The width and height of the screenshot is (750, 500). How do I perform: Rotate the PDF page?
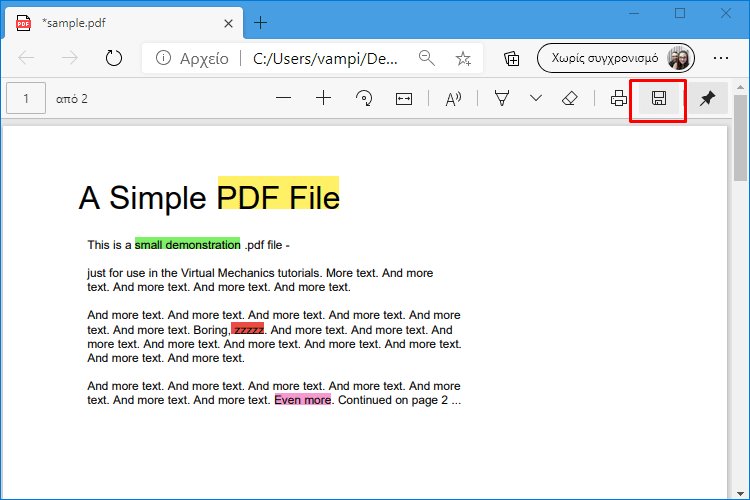[x=364, y=98]
